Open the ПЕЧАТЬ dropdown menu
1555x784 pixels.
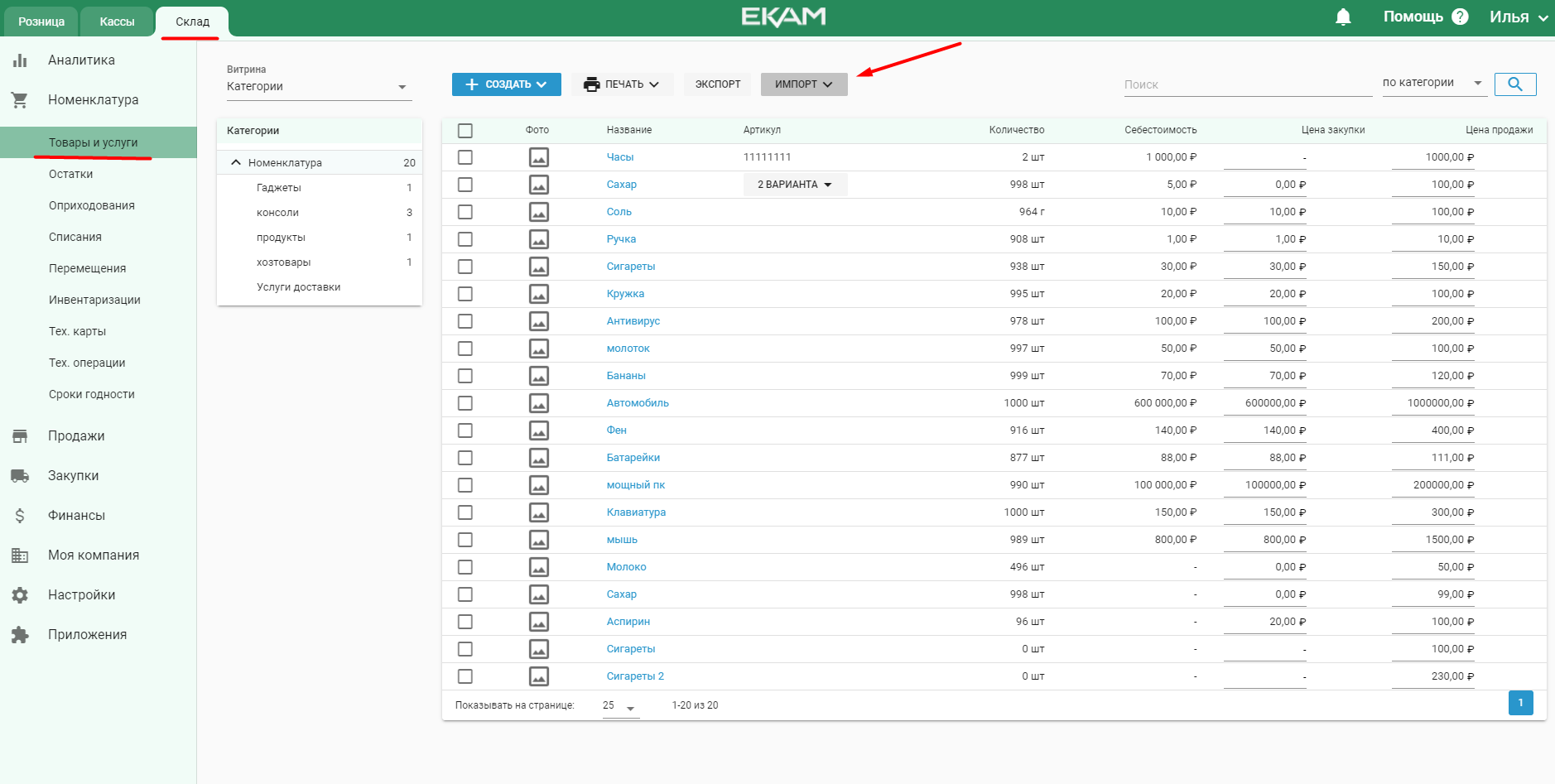click(622, 84)
